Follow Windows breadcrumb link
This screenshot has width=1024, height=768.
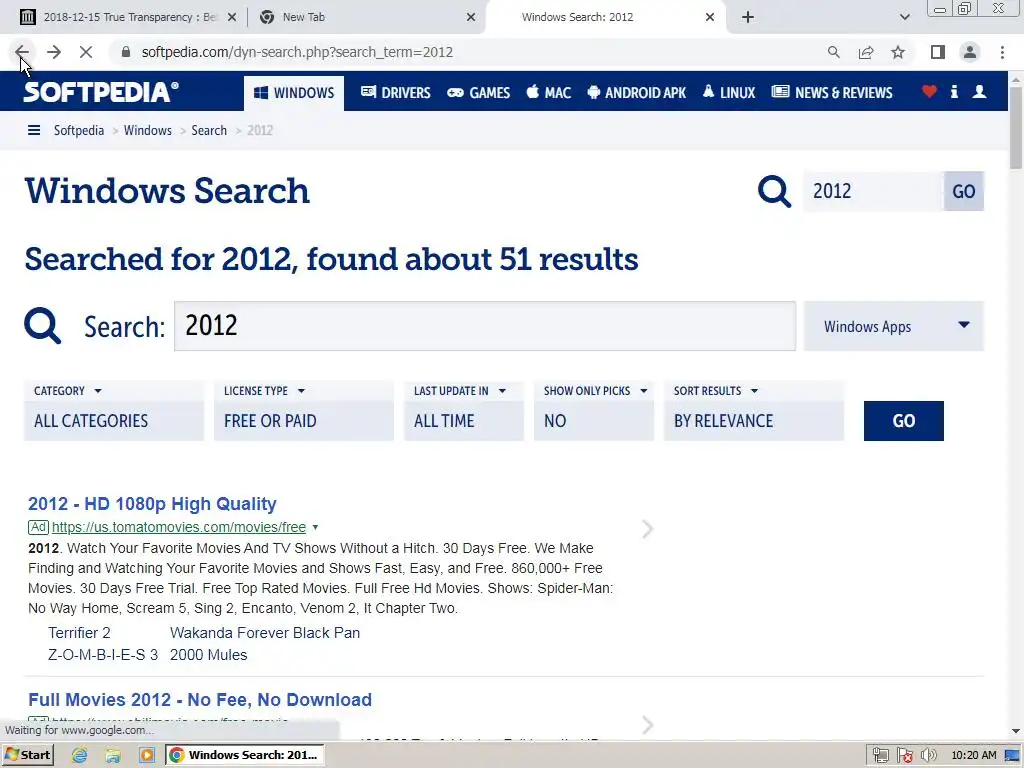point(148,130)
